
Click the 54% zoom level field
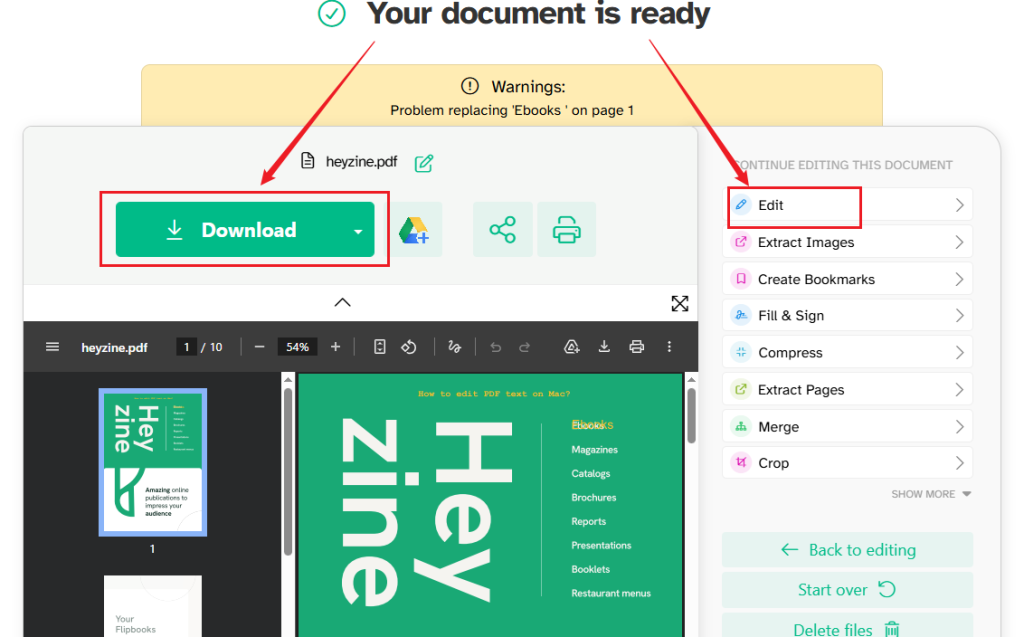tap(297, 347)
